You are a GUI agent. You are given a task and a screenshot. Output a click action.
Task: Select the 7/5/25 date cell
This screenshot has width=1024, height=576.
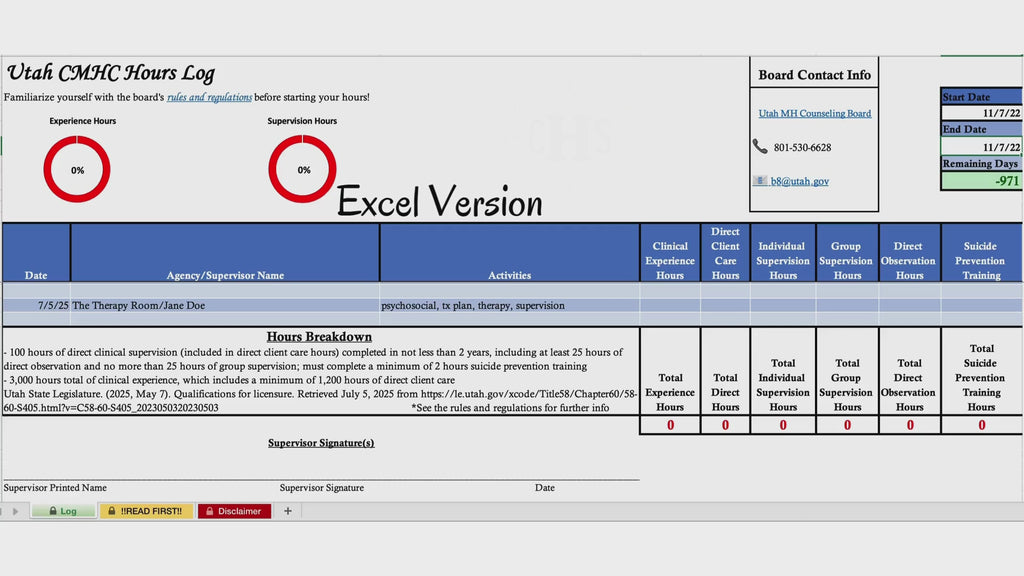(x=37, y=305)
